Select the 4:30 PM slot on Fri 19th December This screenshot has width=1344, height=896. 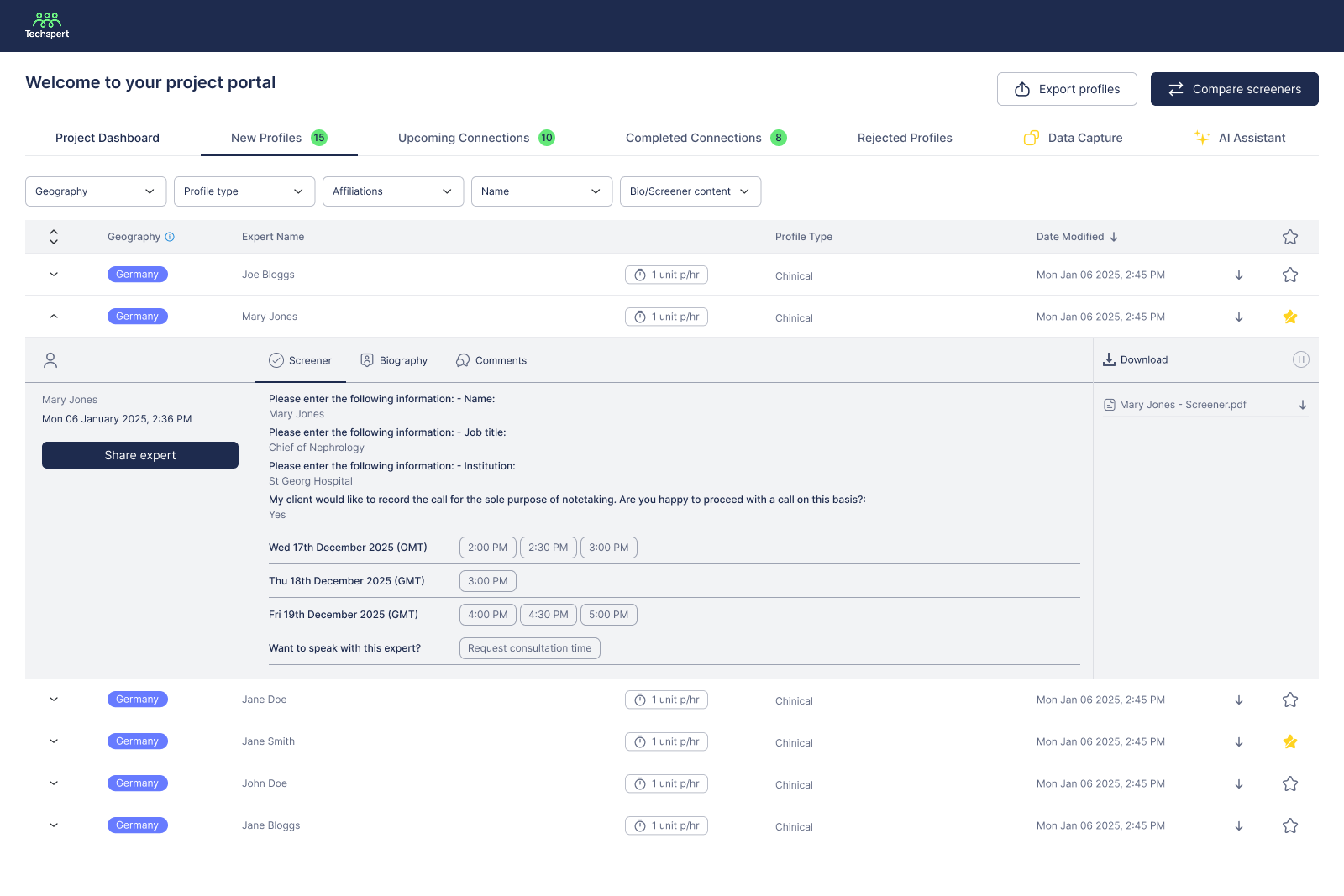click(x=548, y=614)
